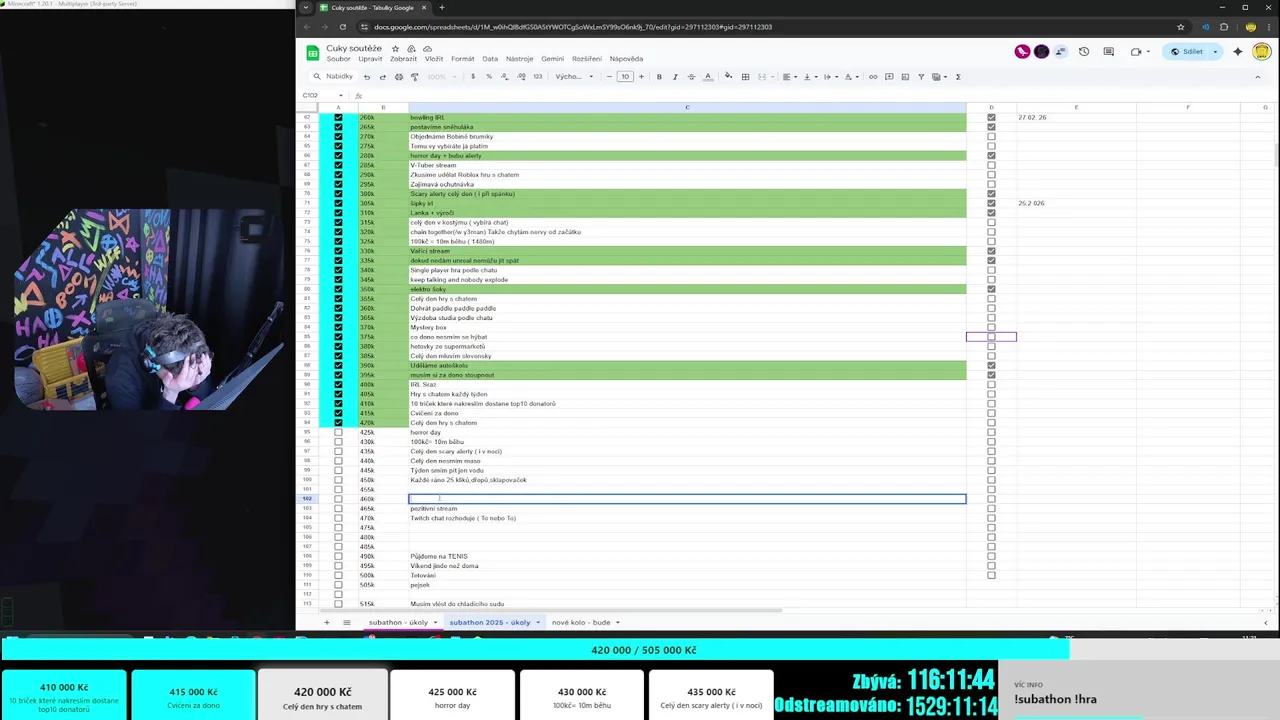This screenshot has width=1280, height=720.
Task: Toggle Strikethrough formatting
Action: click(691, 77)
